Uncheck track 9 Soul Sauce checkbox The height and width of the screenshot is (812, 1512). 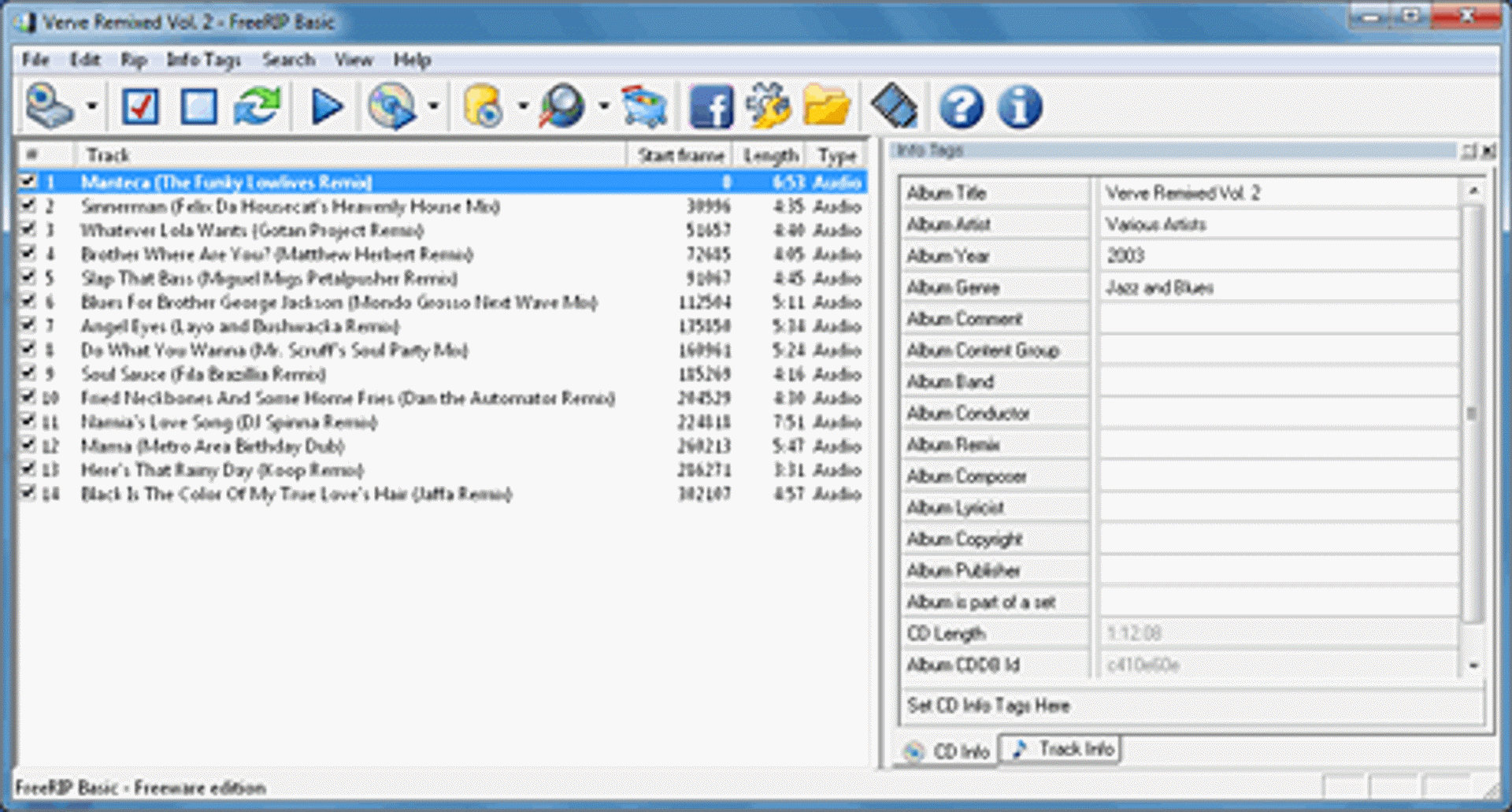(x=28, y=373)
